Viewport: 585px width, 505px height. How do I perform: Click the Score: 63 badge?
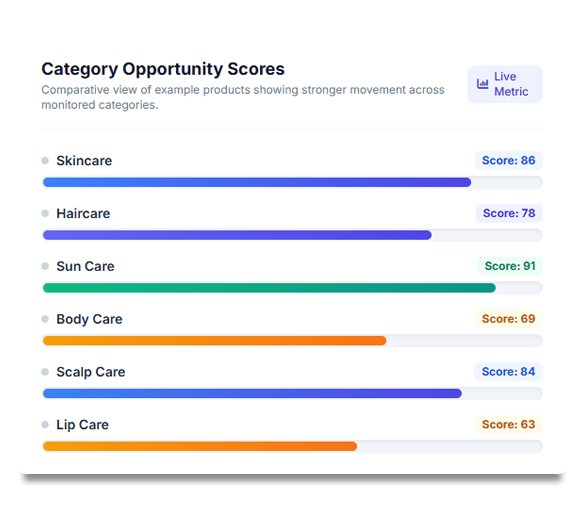(509, 424)
